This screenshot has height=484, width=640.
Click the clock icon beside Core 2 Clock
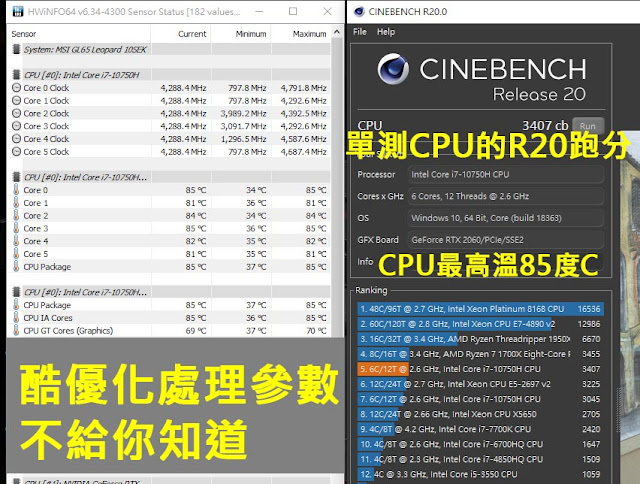[16, 113]
